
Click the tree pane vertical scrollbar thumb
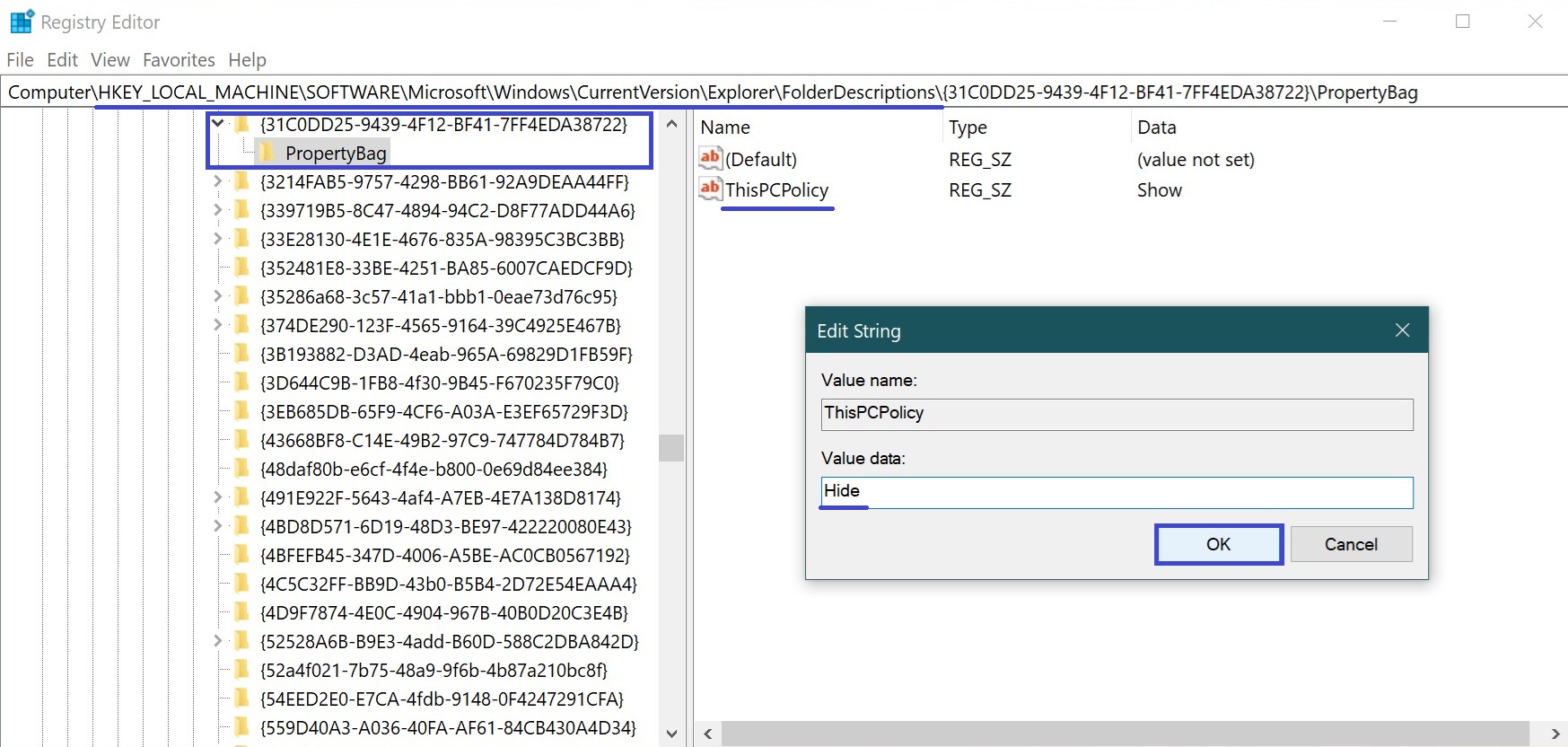pos(671,447)
